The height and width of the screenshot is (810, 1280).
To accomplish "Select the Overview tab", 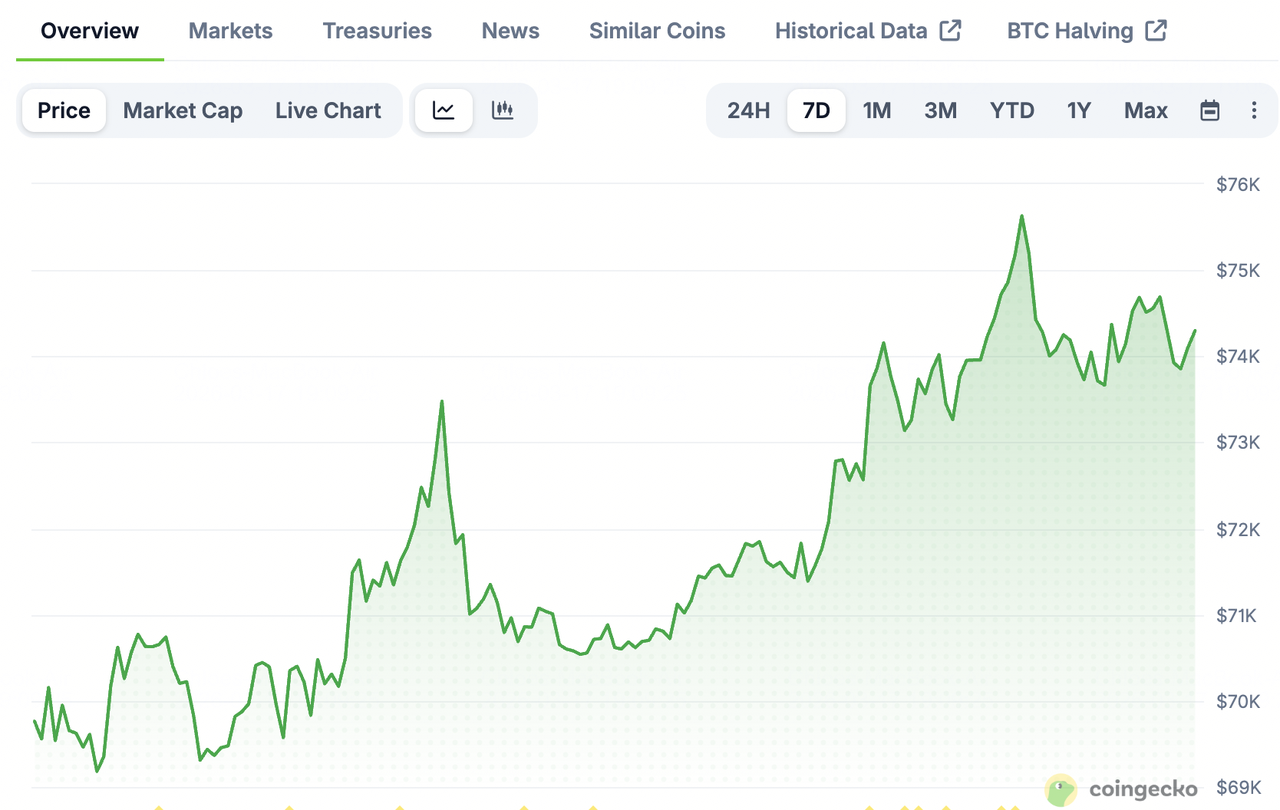I will 89,30.
